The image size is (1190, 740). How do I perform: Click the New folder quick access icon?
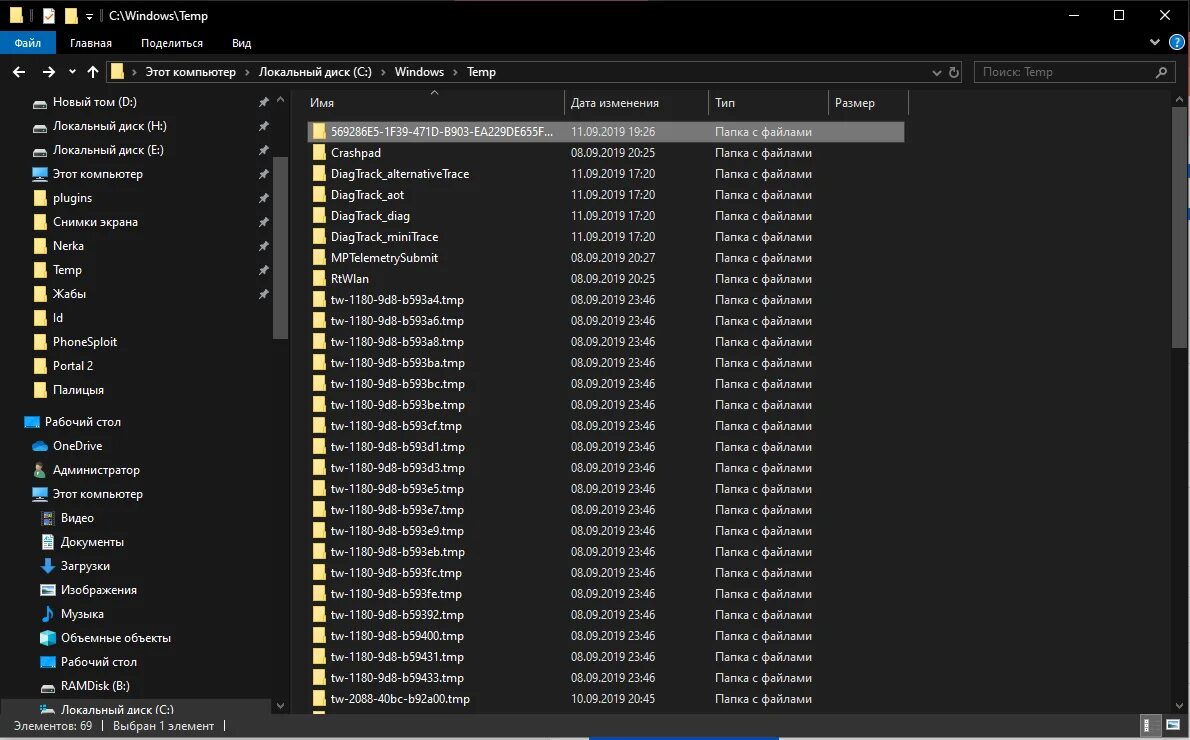click(71, 15)
